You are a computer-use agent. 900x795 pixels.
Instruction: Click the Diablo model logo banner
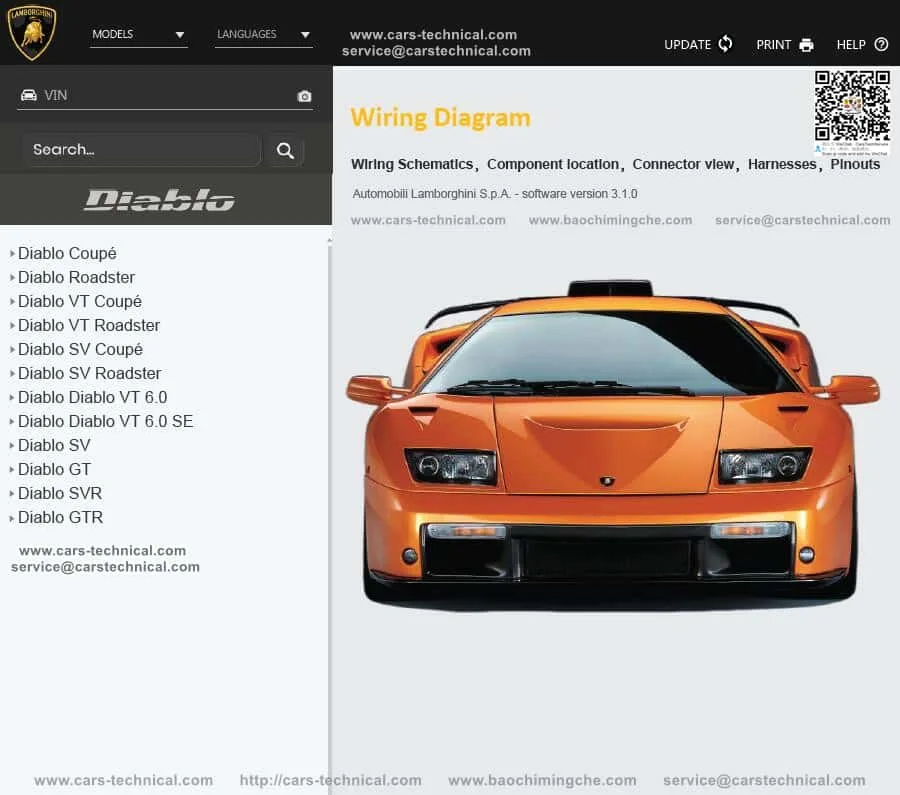tap(160, 200)
